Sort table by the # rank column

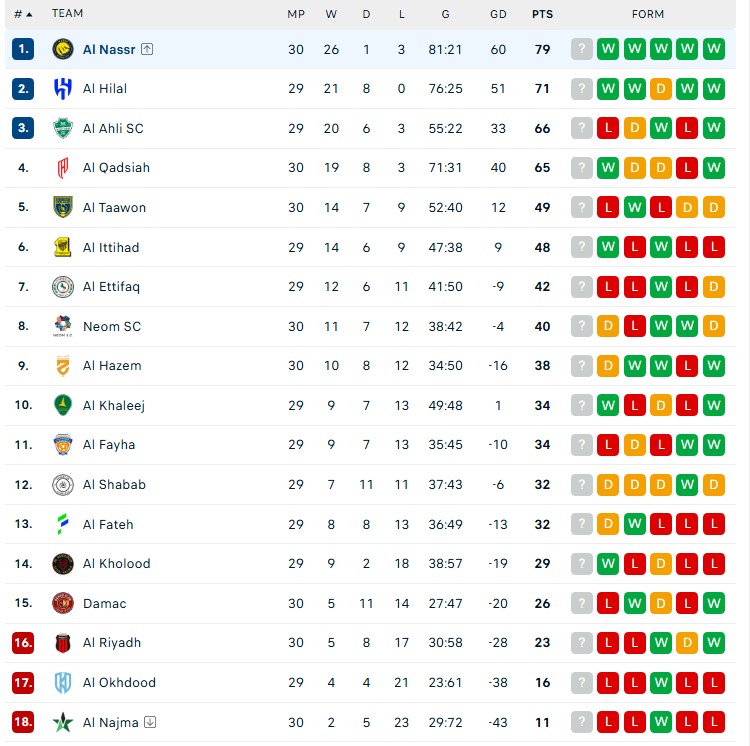22,14
